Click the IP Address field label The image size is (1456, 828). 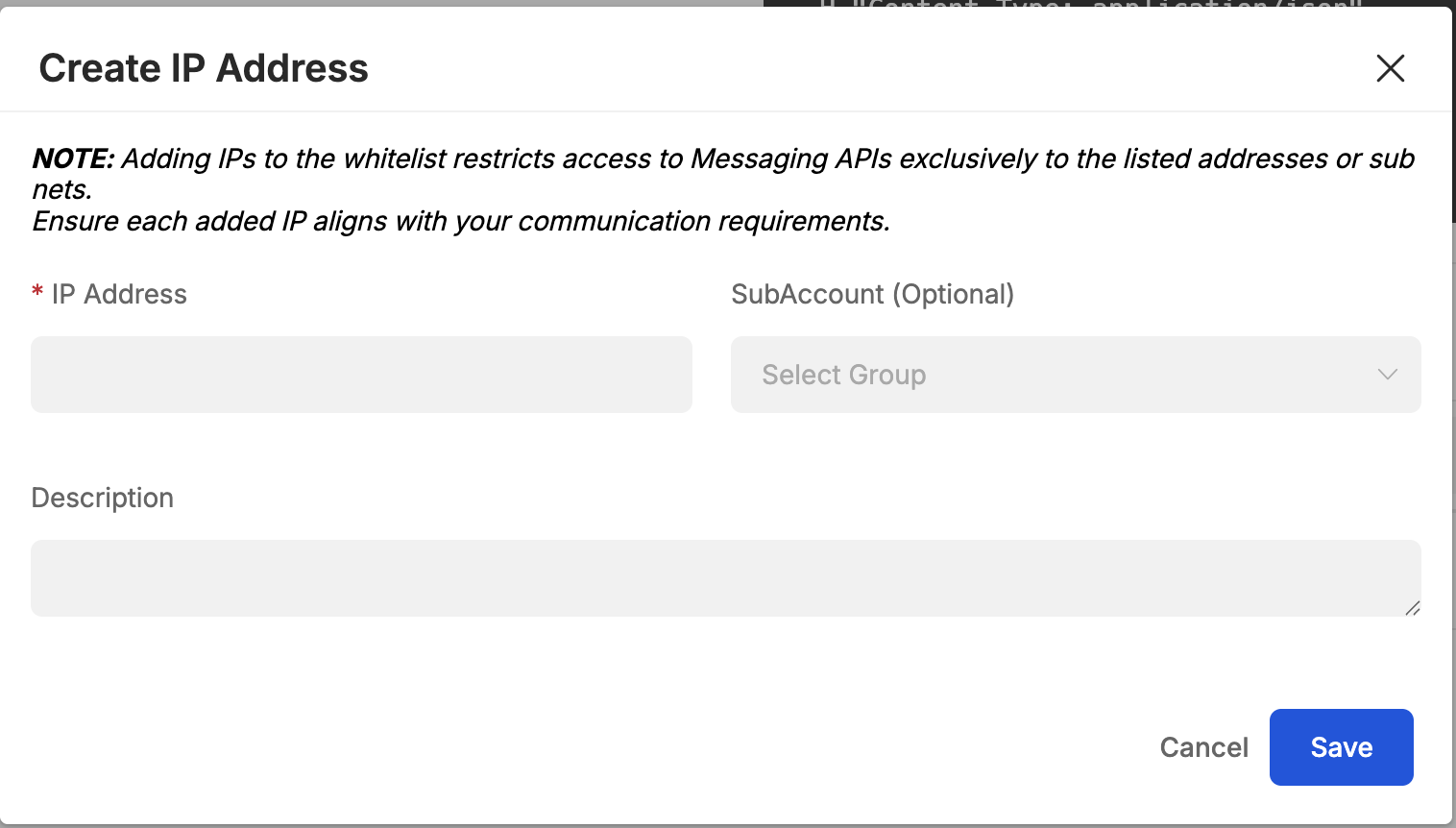click(x=119, y=294)
